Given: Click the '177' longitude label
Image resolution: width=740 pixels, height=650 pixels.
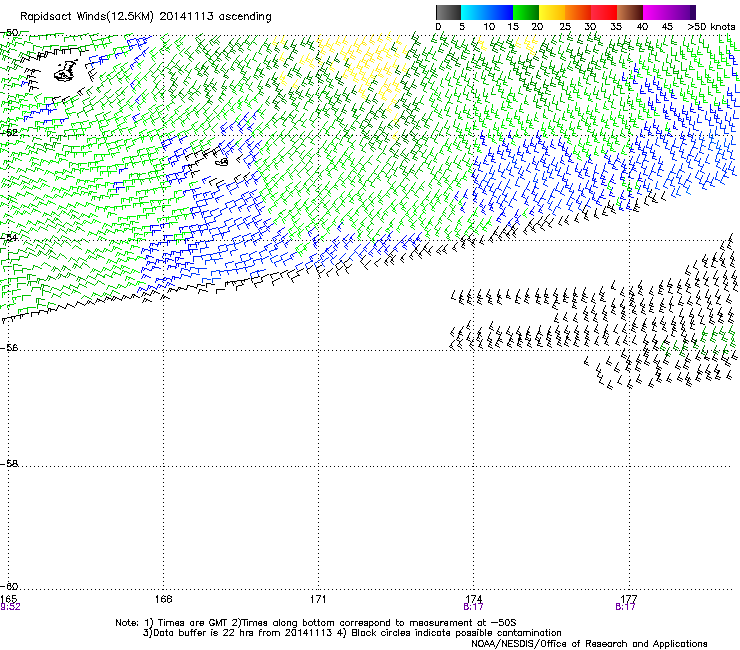Looking at the screenshot, I should point(629,599).
